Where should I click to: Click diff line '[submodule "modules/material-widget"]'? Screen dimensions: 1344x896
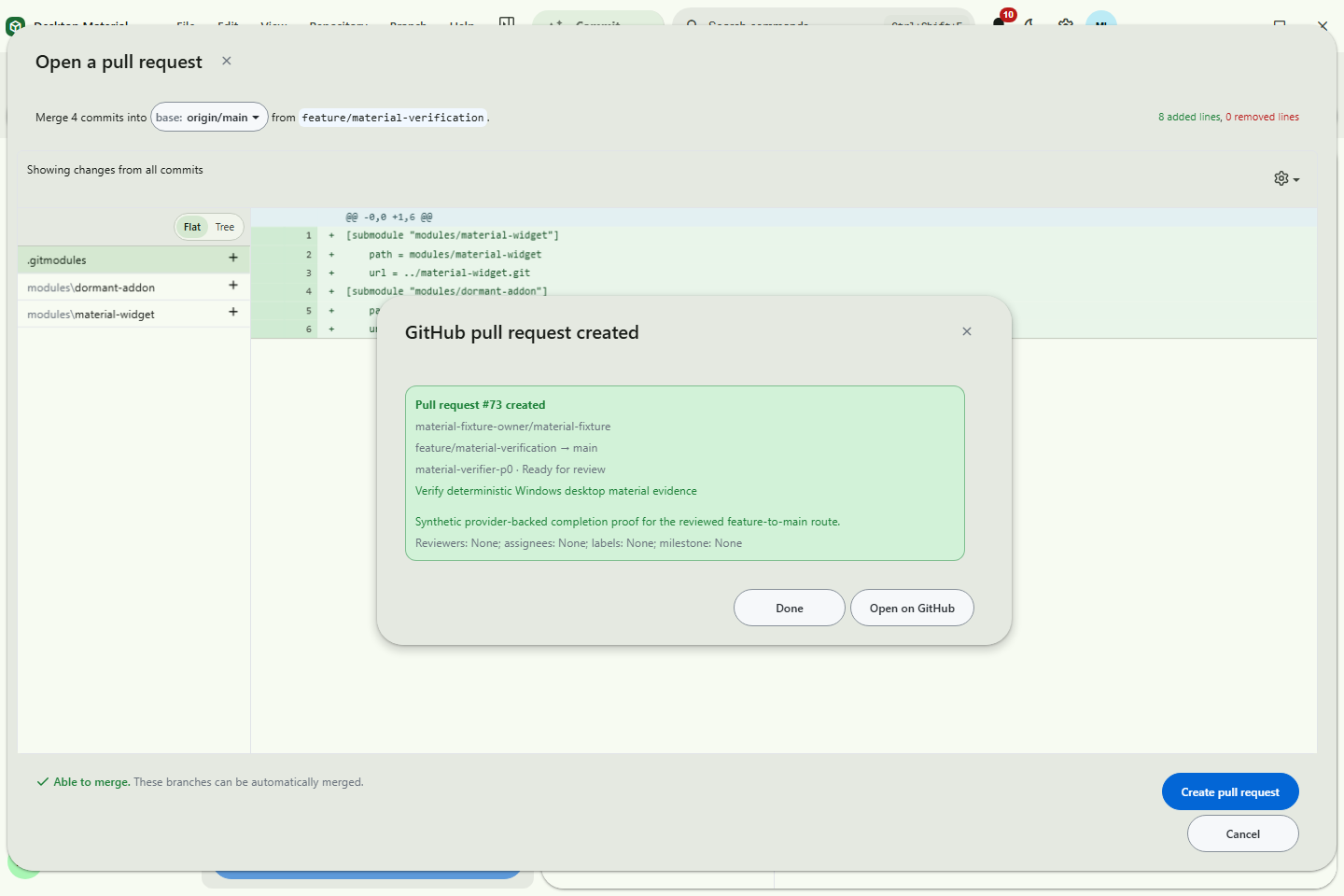(452, 235)
